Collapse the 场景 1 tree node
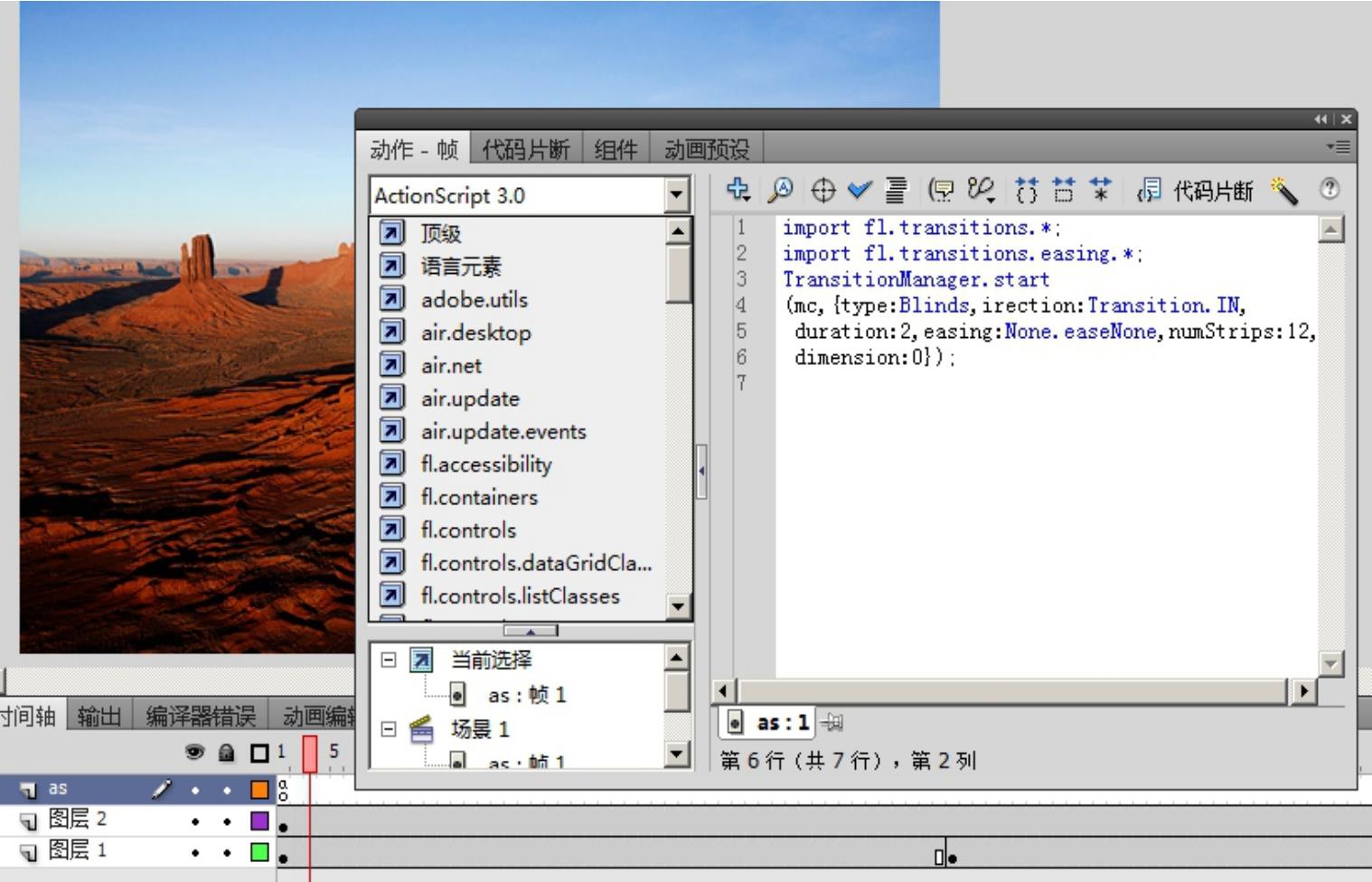 click(x=389, y=728)
